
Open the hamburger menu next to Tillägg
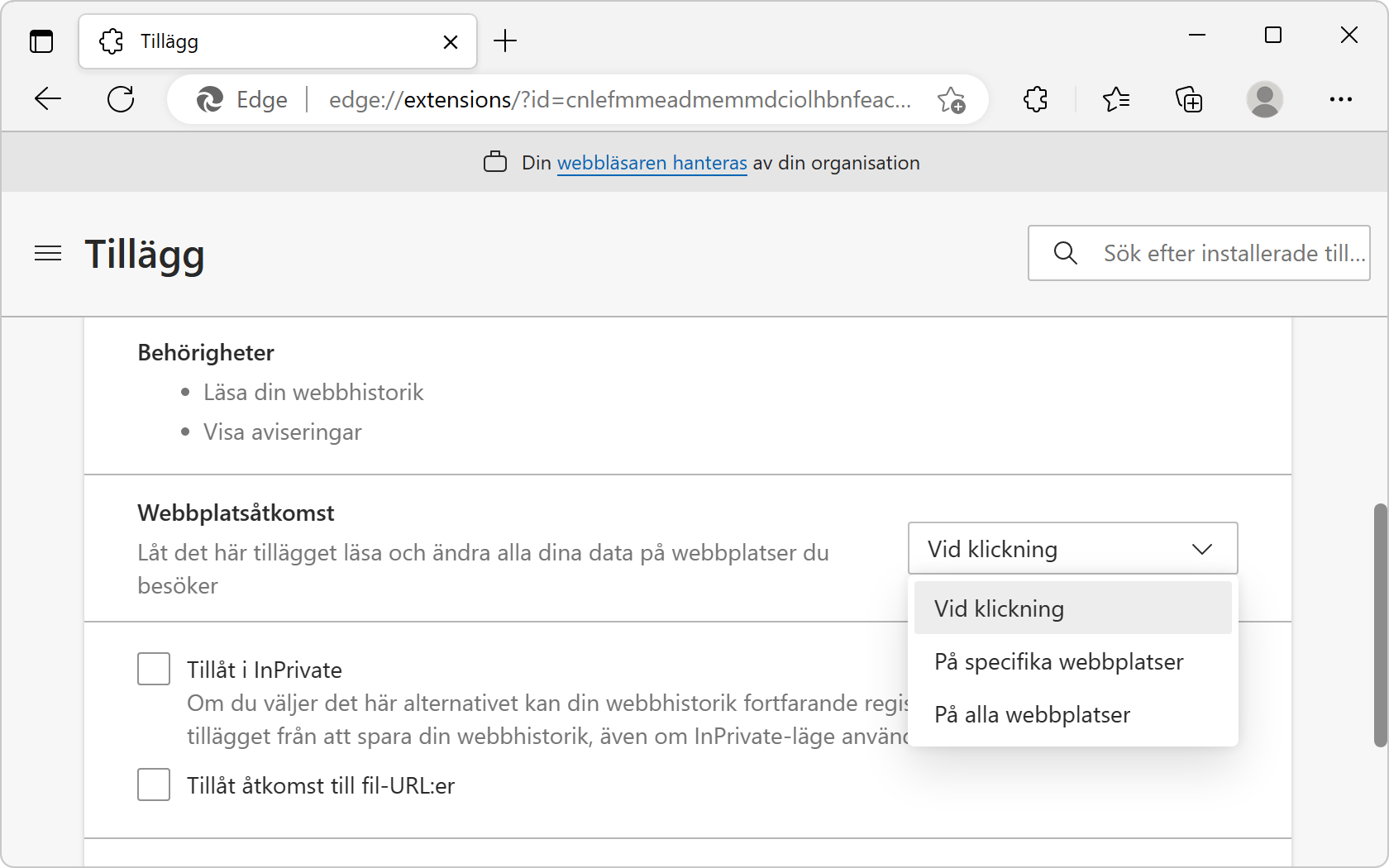tap(48, 253)
